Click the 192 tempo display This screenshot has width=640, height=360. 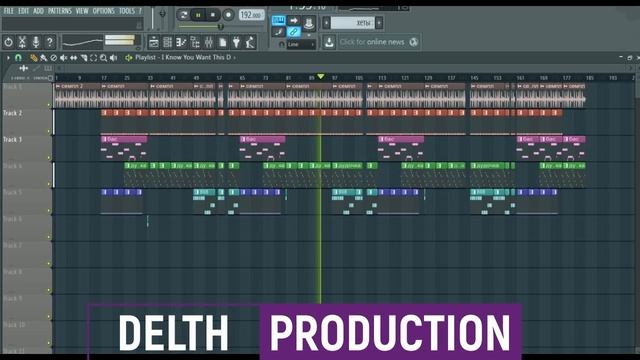tap(251, 15)
